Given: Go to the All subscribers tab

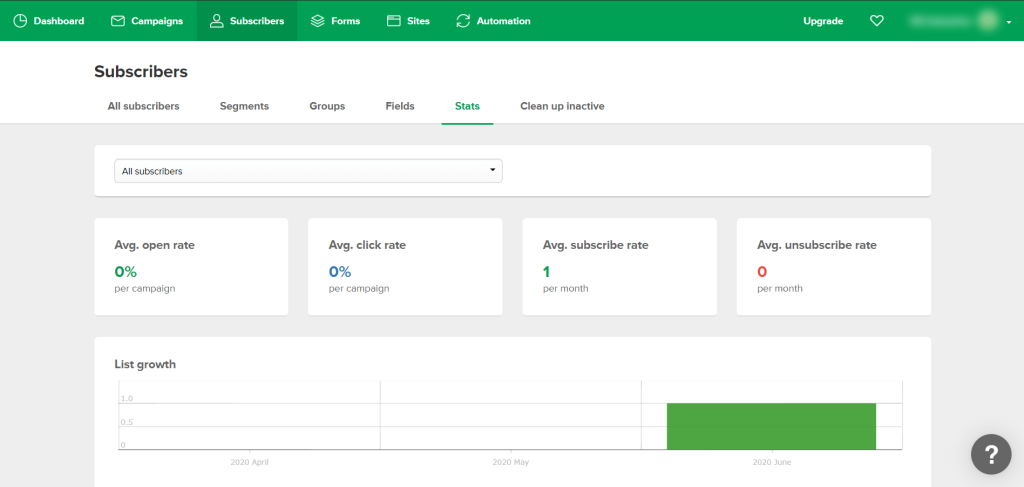Looking at the screenshot, I should coord(143,106).
